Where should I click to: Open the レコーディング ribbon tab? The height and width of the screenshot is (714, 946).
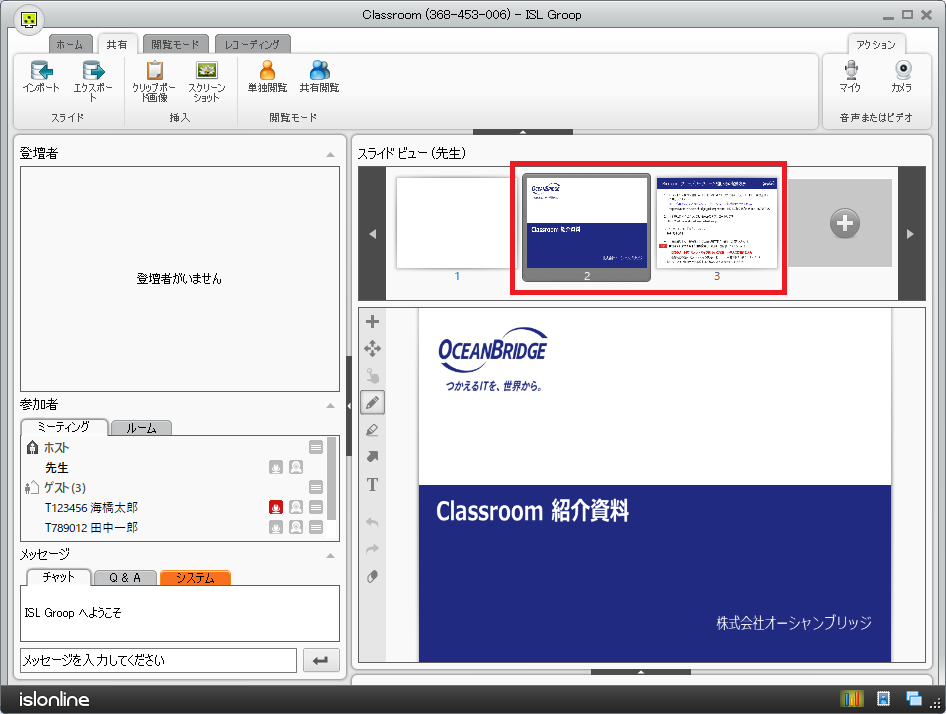253,44
